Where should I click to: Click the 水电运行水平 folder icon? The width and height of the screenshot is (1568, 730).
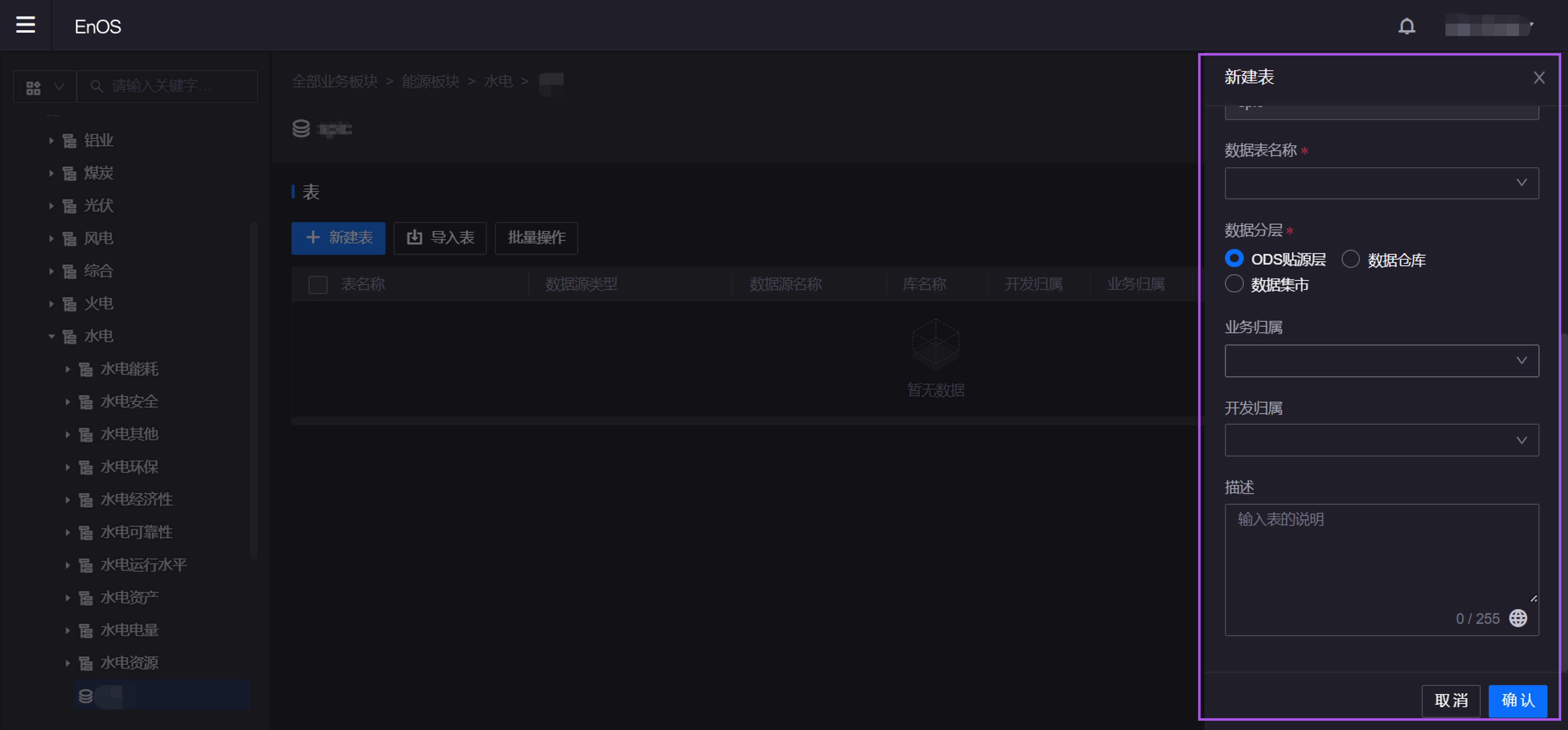tap(86, 566)
